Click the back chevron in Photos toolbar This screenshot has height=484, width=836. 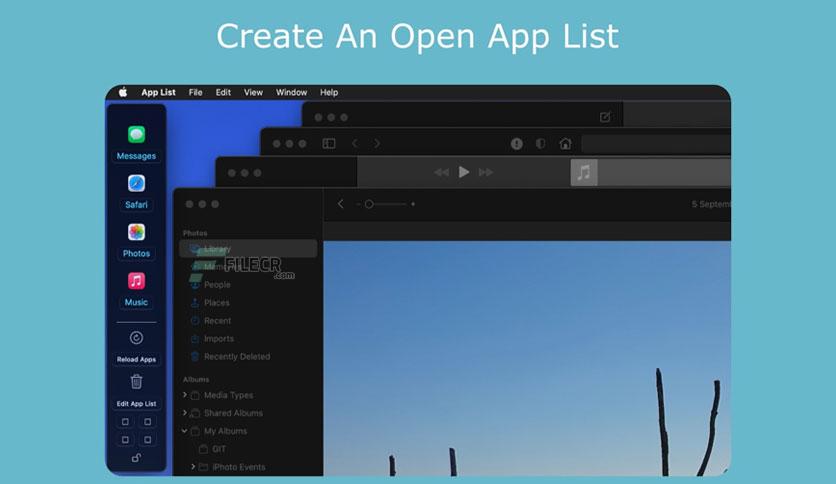[341, 204]
